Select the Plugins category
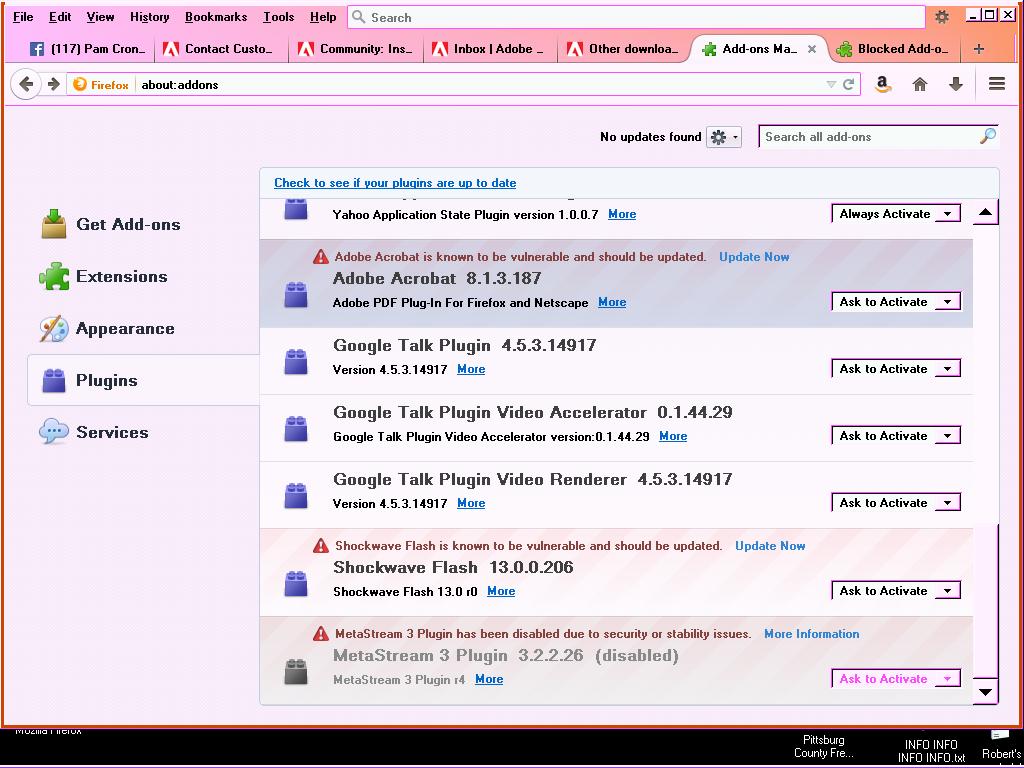Viewport: 1024px width, 768px height. tap(144, 380)
